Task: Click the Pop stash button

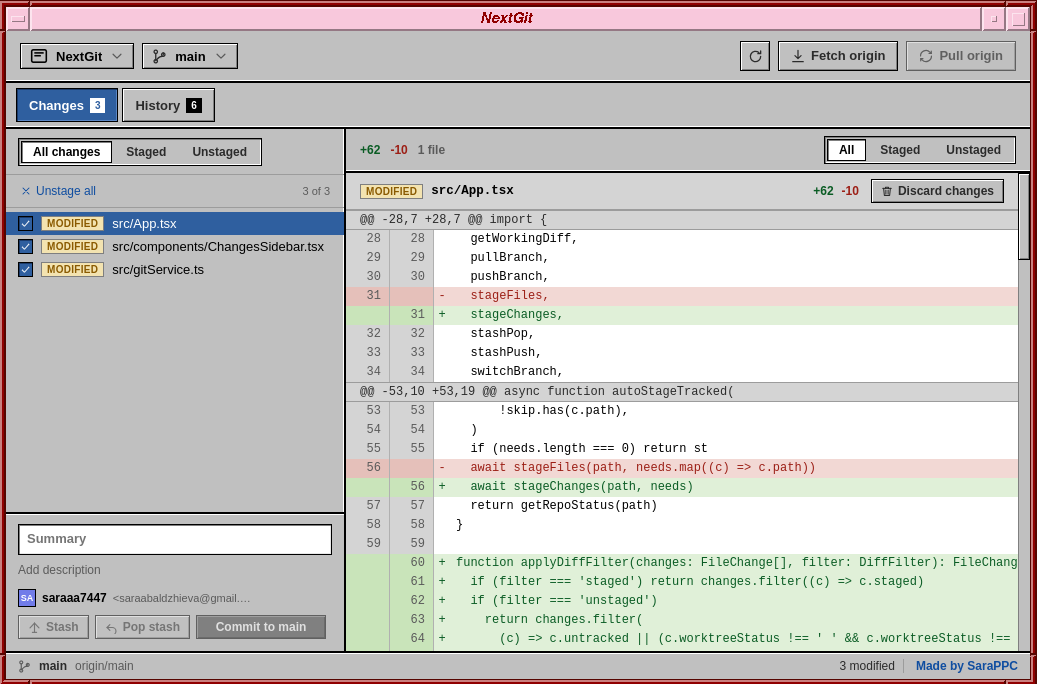Action: (x=142, y=627)
